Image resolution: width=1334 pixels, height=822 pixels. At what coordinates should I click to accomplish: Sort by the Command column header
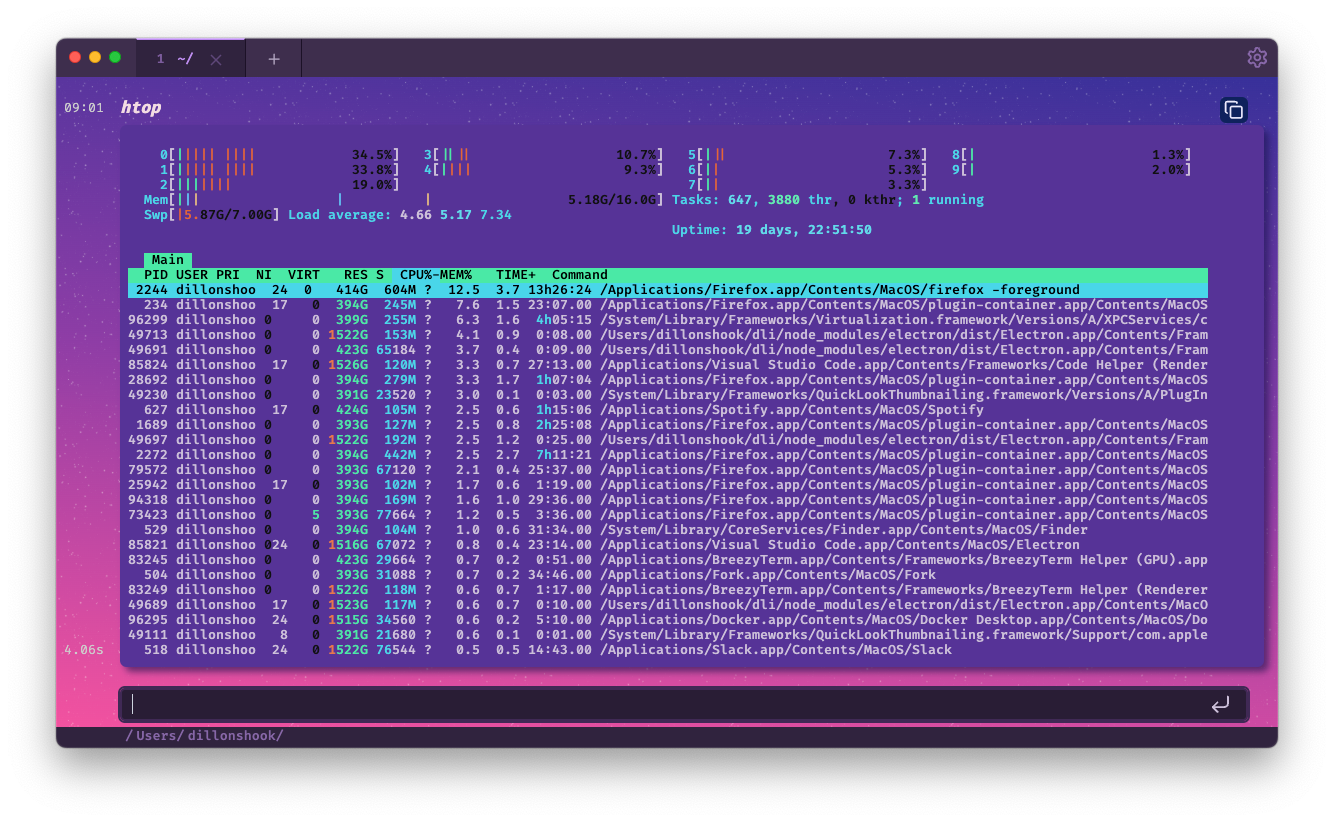[581, 274]
